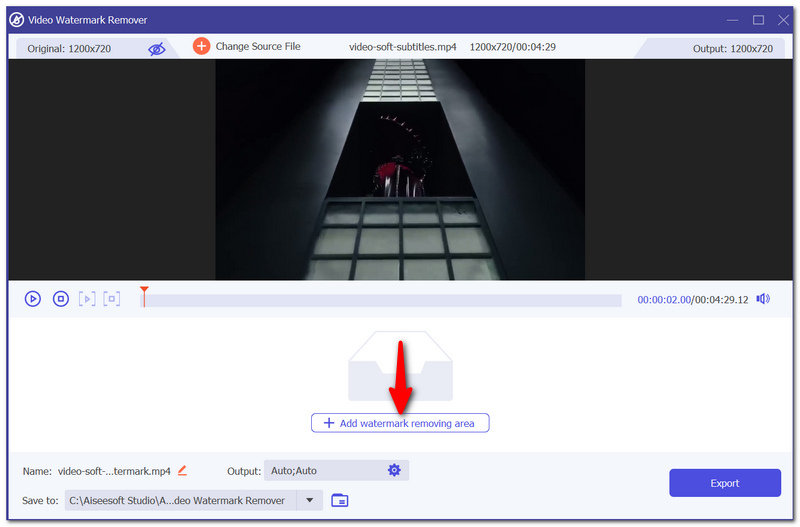The image size is (800, 527).
Task: Stop playback with the stop button
Action: (x=61, y=298)
